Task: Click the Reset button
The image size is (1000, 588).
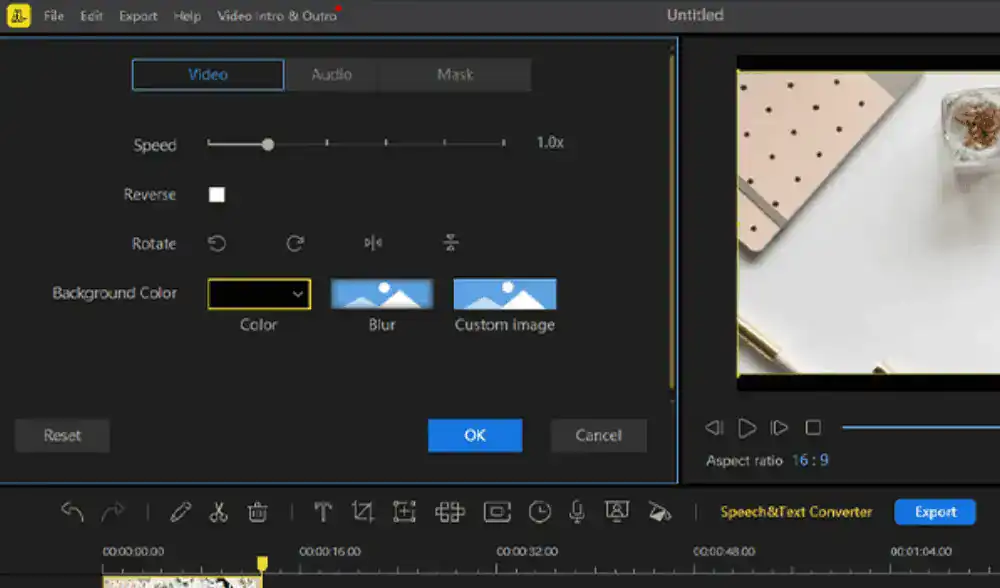Action: 62,436
